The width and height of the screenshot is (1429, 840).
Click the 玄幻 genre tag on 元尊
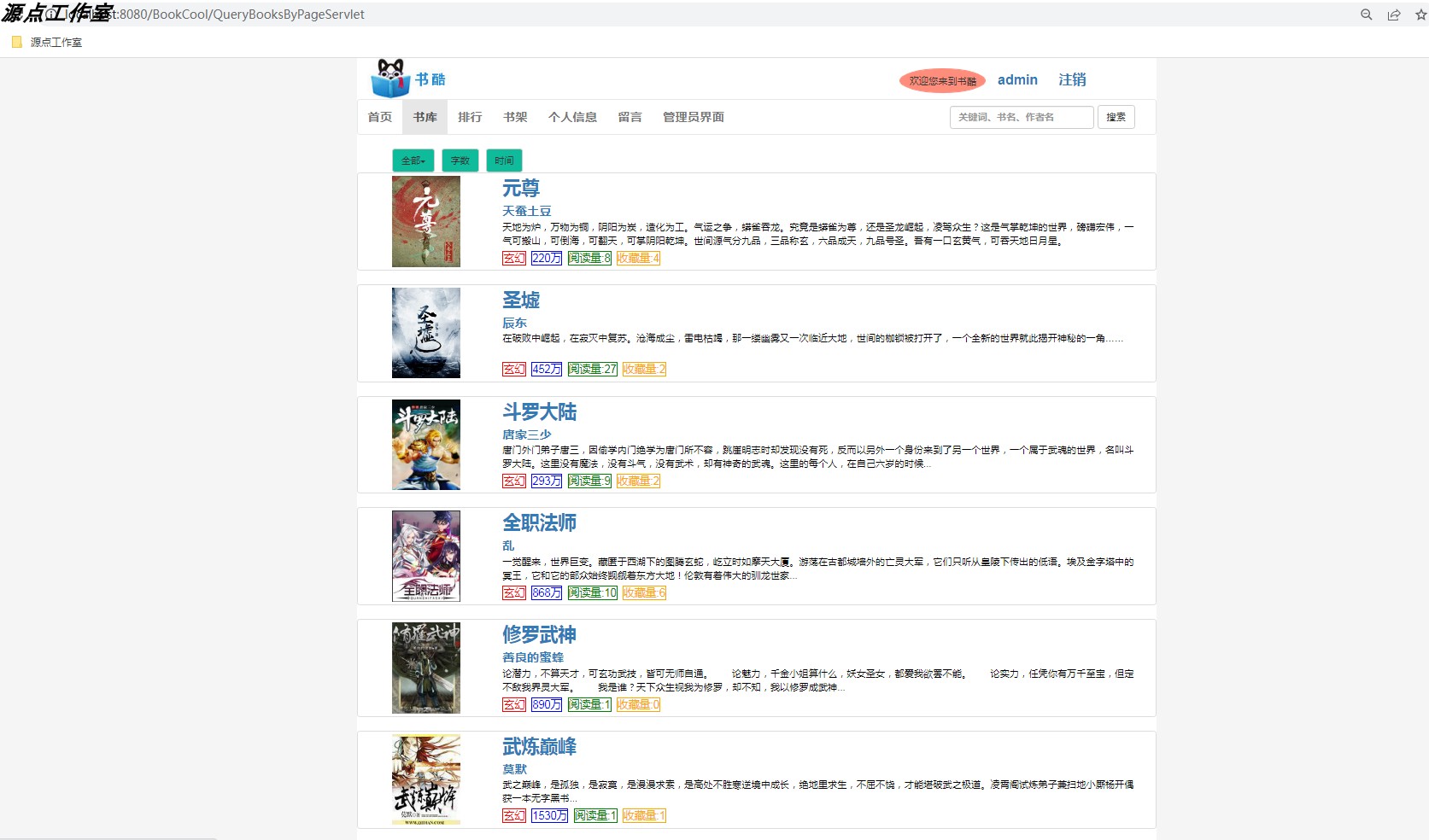point(513,259)
